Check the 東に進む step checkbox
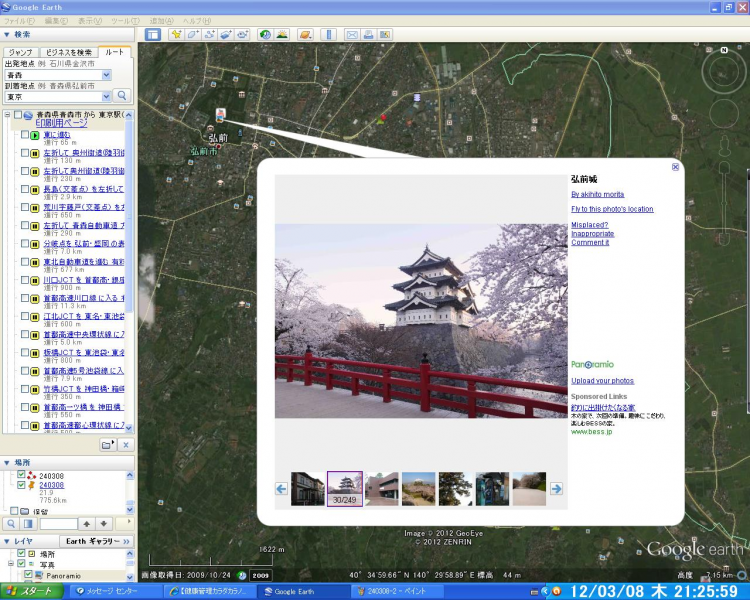Viewport: 750px width, 600px height. coord(24,135)
